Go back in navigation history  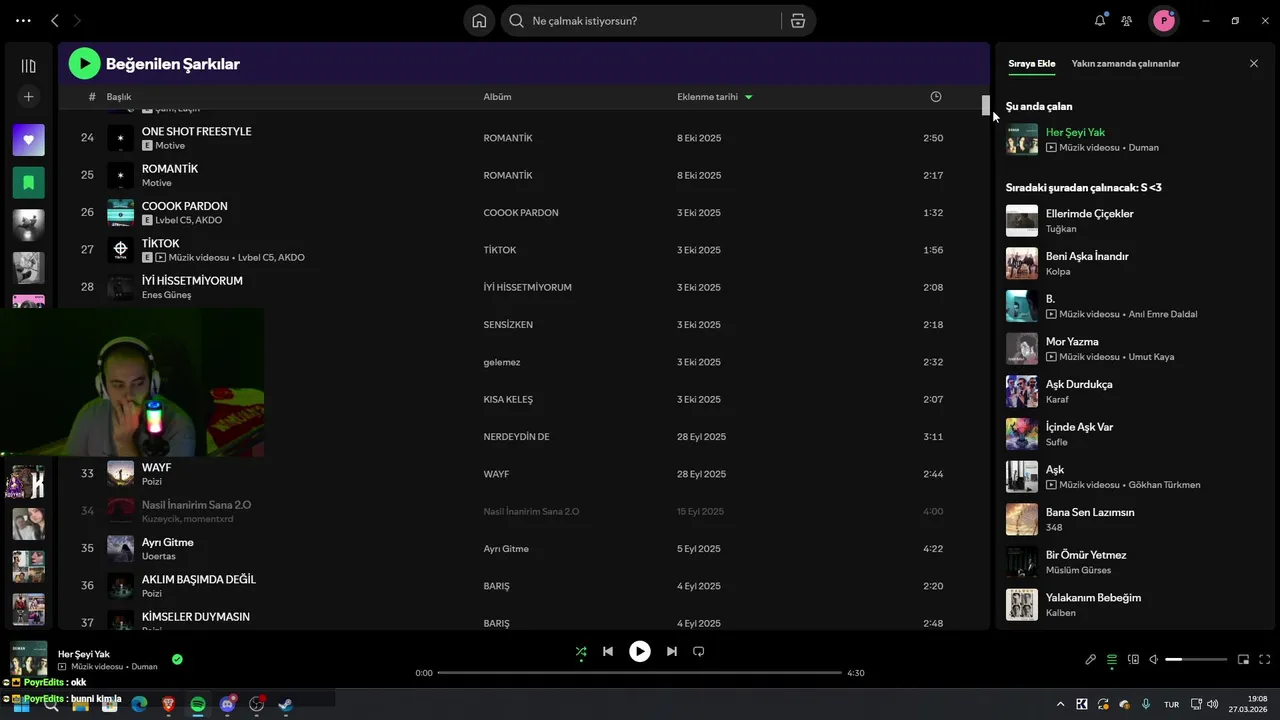(x=55, y=20)
